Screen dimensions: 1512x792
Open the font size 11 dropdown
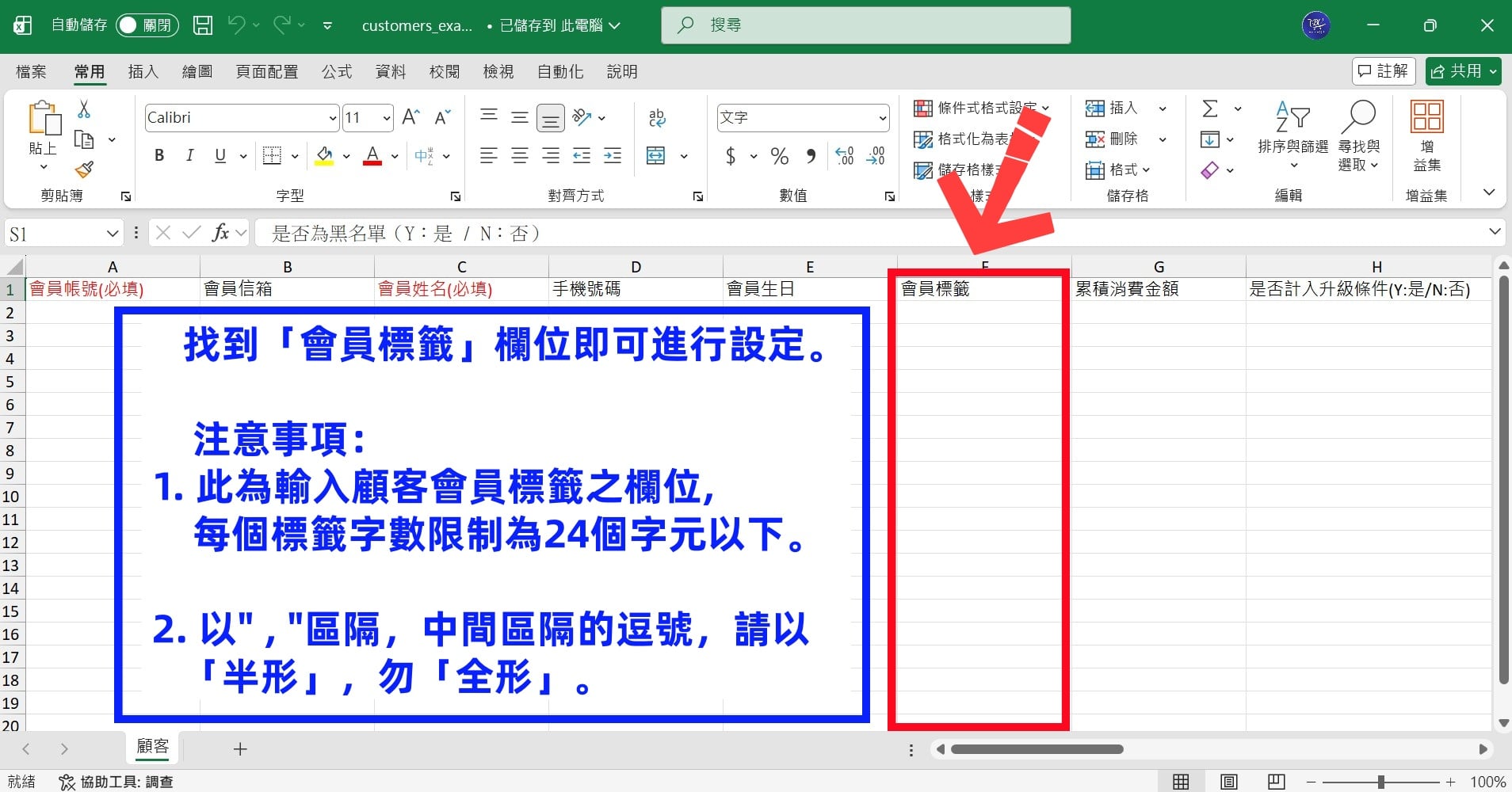click(x=387, y=118)
